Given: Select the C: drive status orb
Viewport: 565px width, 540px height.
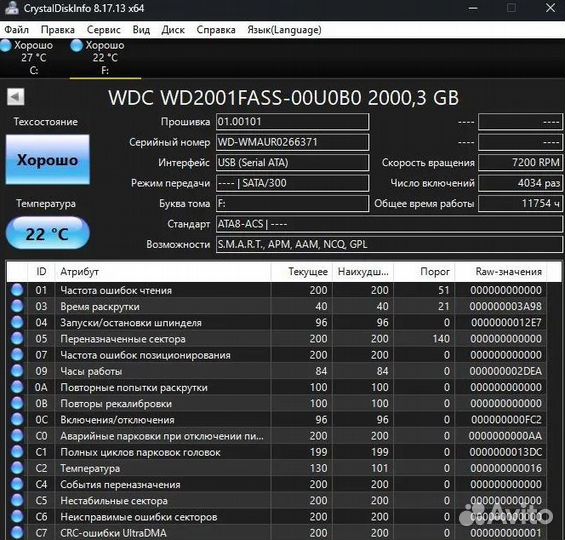Looking at the screenshot, I should click(6, 45).
